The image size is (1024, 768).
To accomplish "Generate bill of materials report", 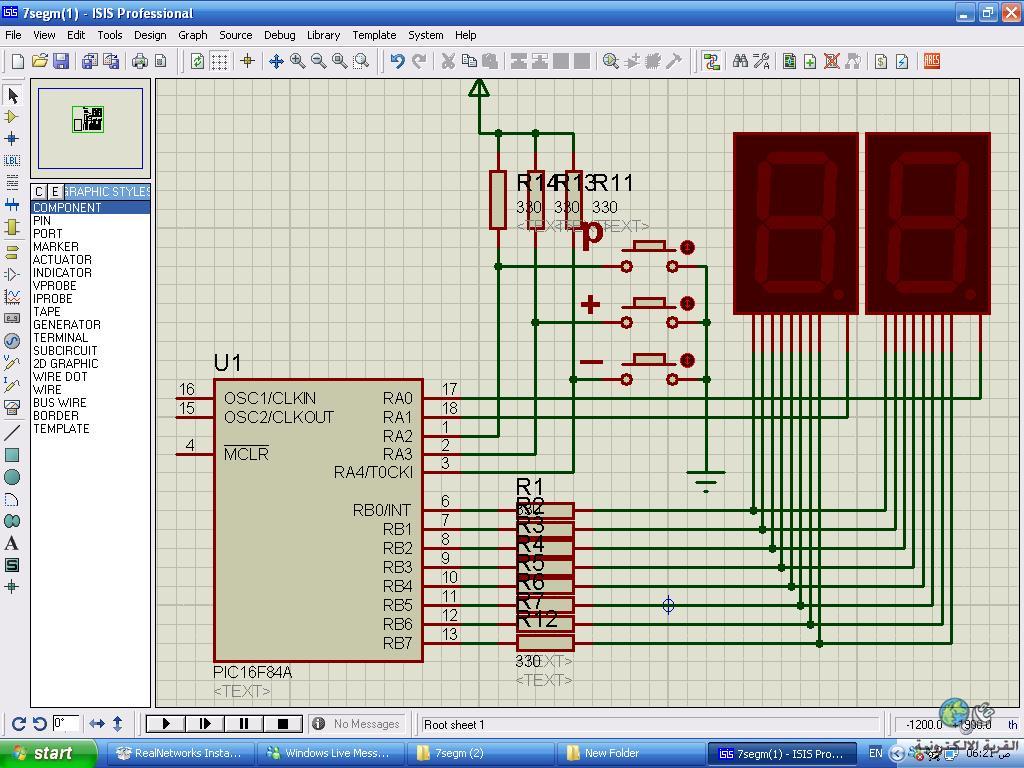I will (x=881, y=61).
